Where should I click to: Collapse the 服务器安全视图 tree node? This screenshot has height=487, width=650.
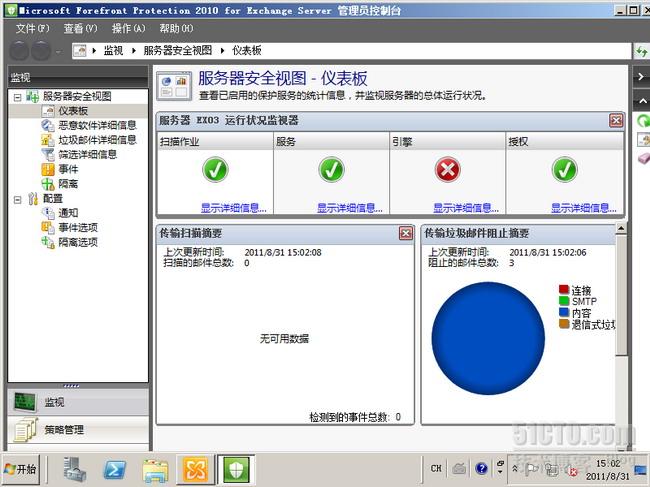point(17,97)
